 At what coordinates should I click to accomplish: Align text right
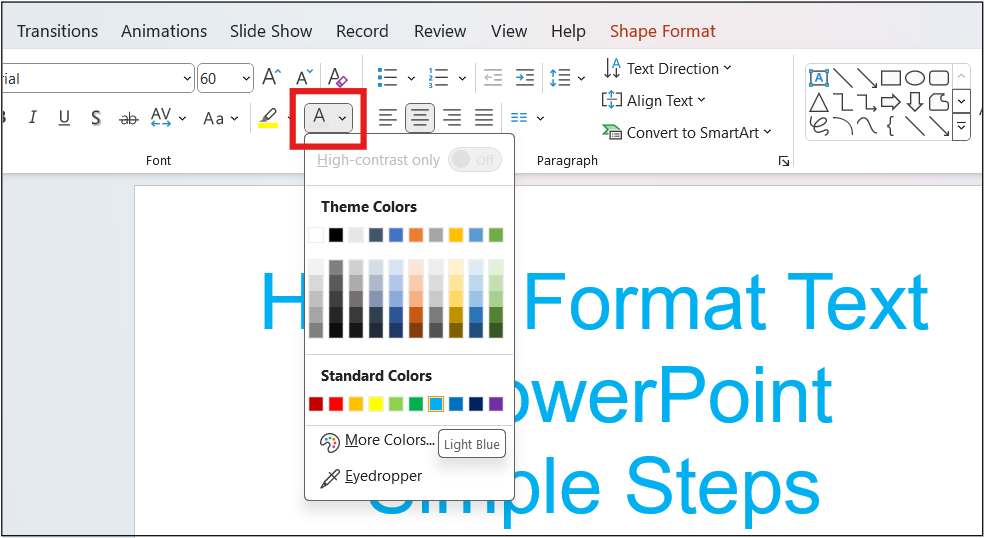[452, 117]
